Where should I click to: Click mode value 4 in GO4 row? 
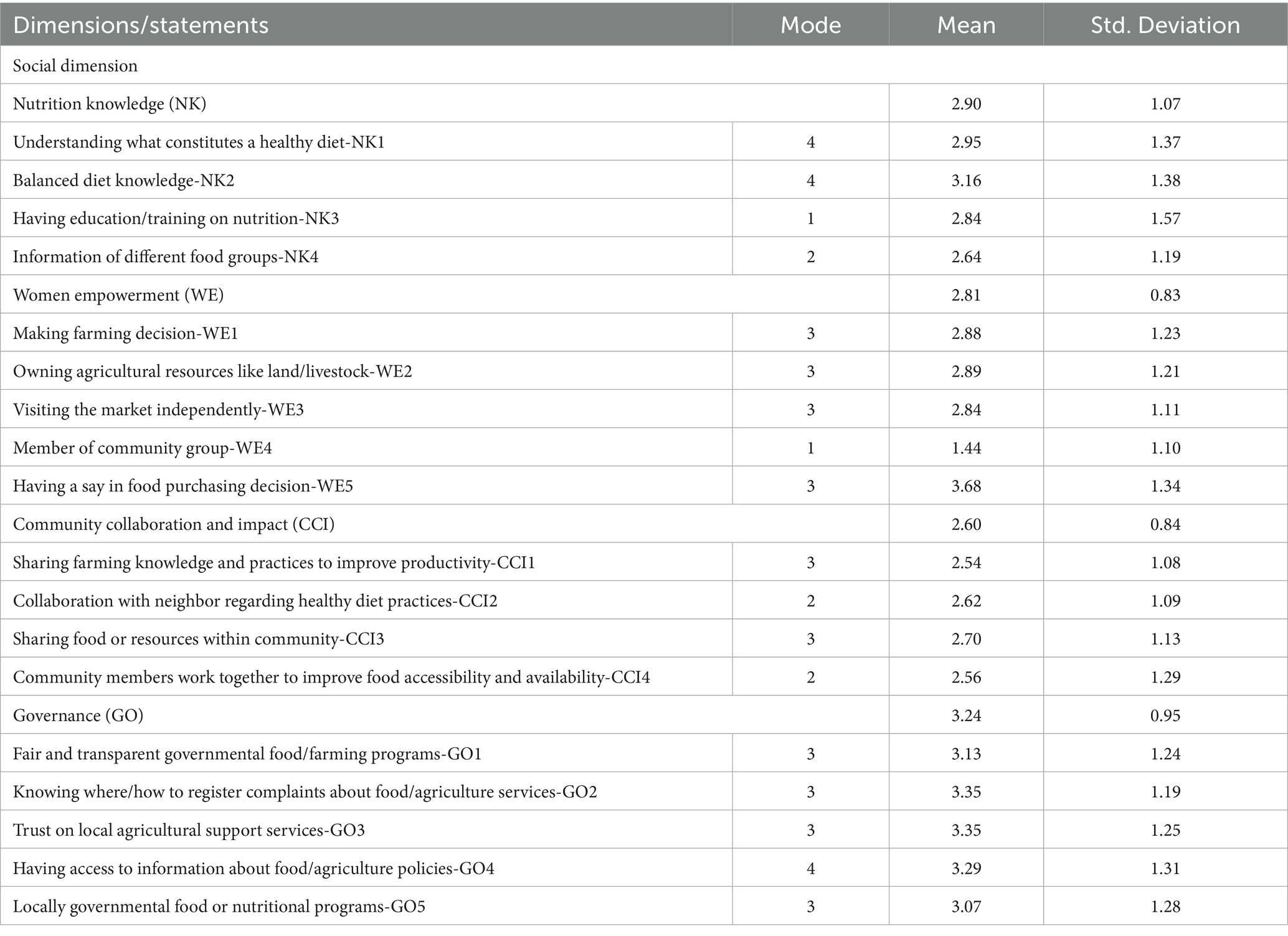(810, 869)
